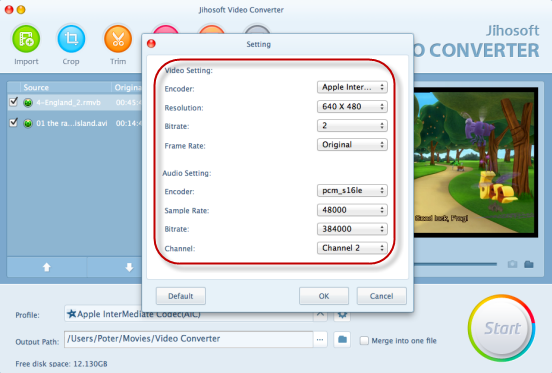The height and width of the screenshot is (373, 552).
Task: Uncheck the 4-England_2.rmvb file checkbox
Action: coord(13,102)
